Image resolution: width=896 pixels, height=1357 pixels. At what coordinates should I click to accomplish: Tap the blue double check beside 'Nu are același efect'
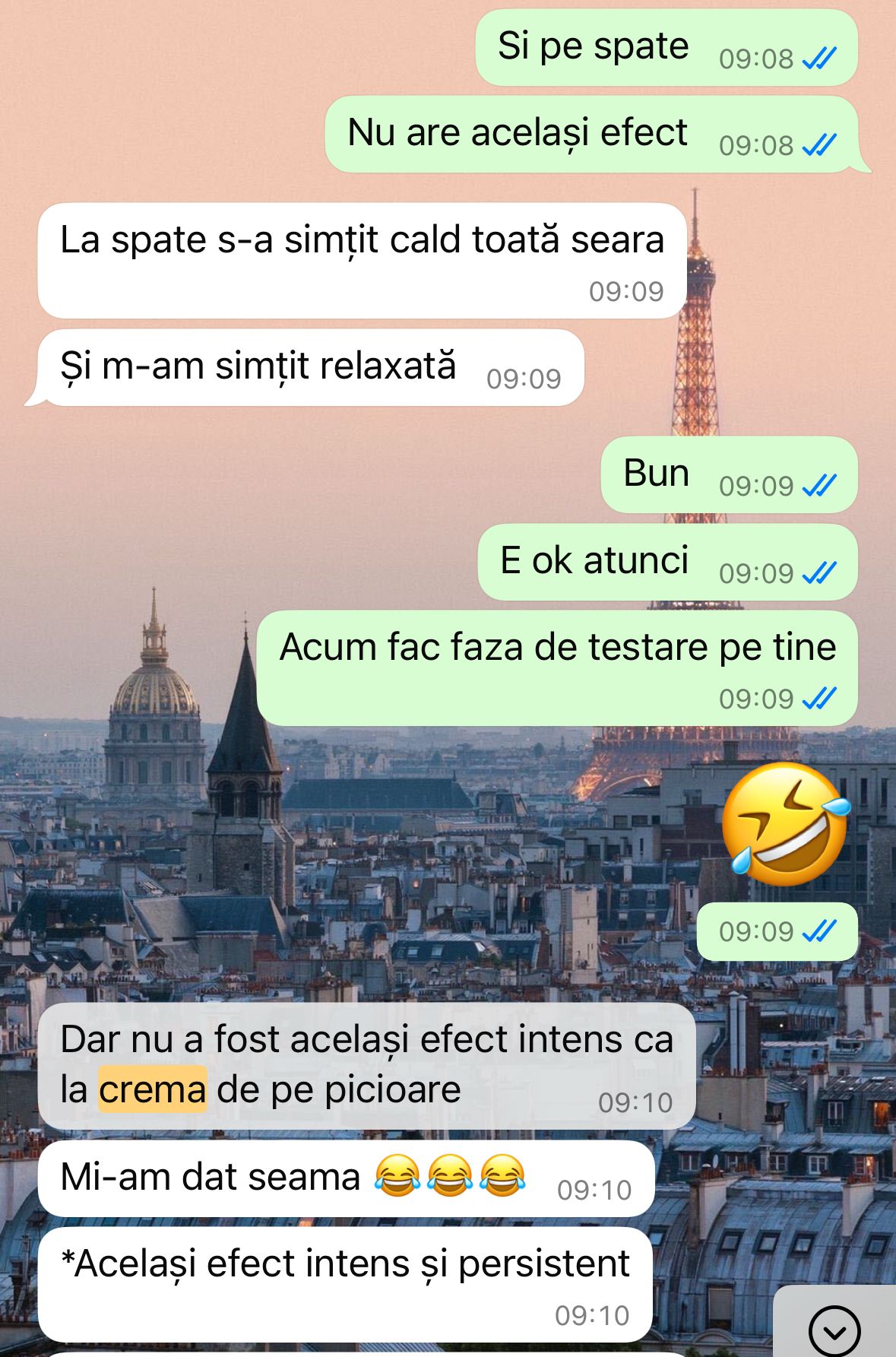[x=819, y=144]
